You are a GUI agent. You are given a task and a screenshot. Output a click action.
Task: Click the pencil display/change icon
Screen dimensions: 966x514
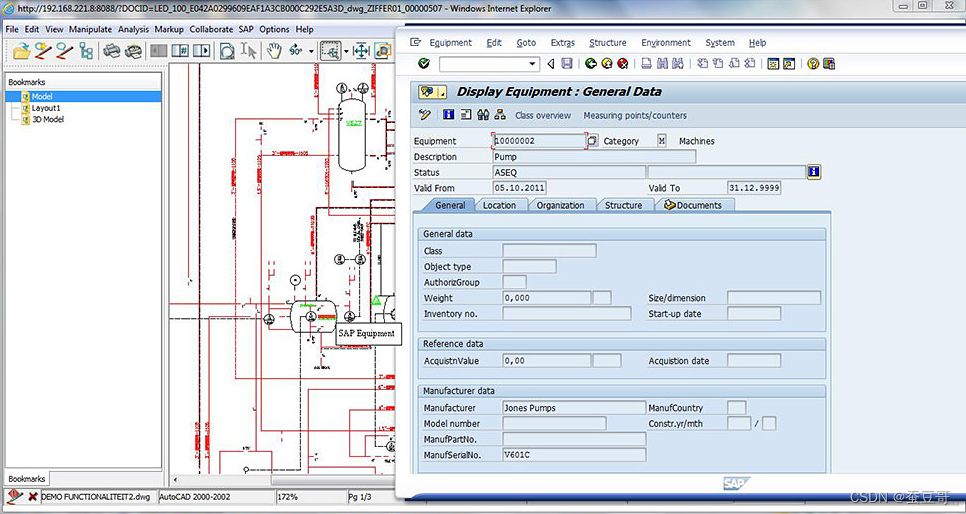424,115
